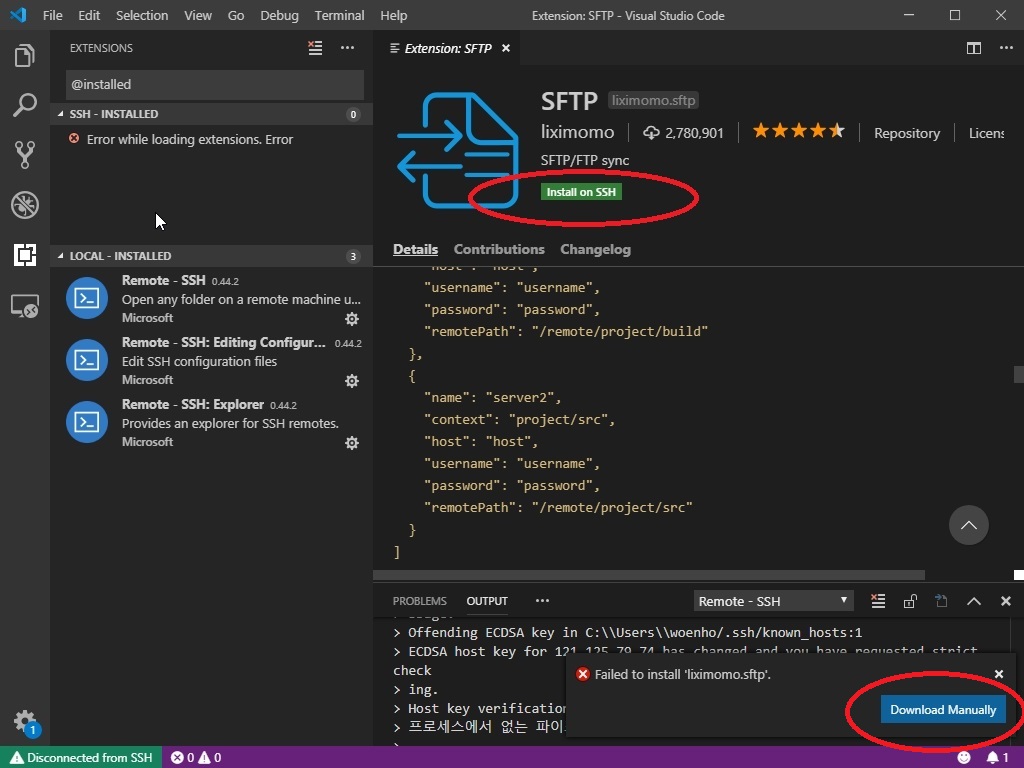The image size is (1024, 768).
Task: Switch to the Contributions tab
Action: pos(499,249)
